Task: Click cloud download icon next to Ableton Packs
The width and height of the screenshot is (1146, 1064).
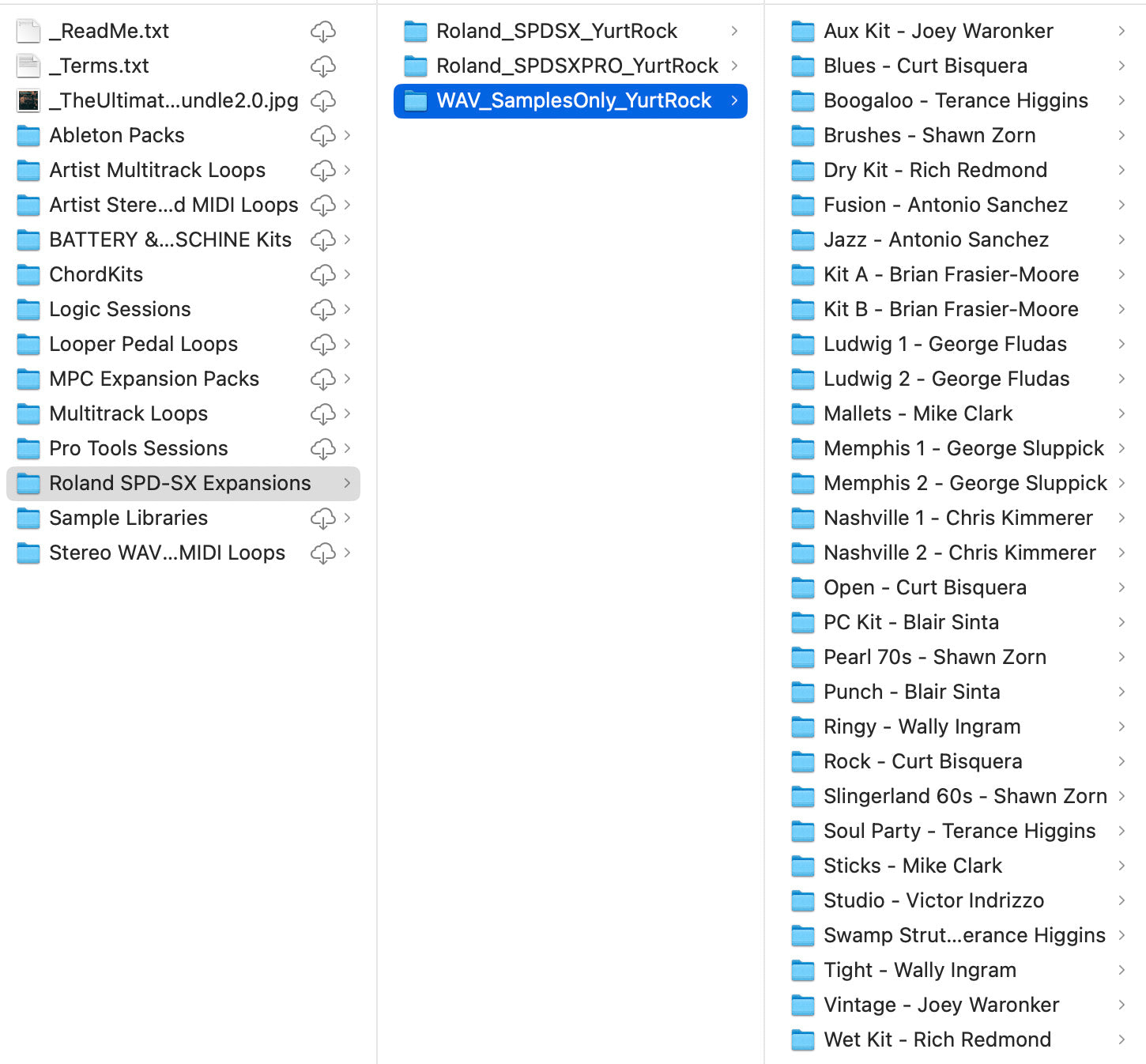Action: [322, 136]
